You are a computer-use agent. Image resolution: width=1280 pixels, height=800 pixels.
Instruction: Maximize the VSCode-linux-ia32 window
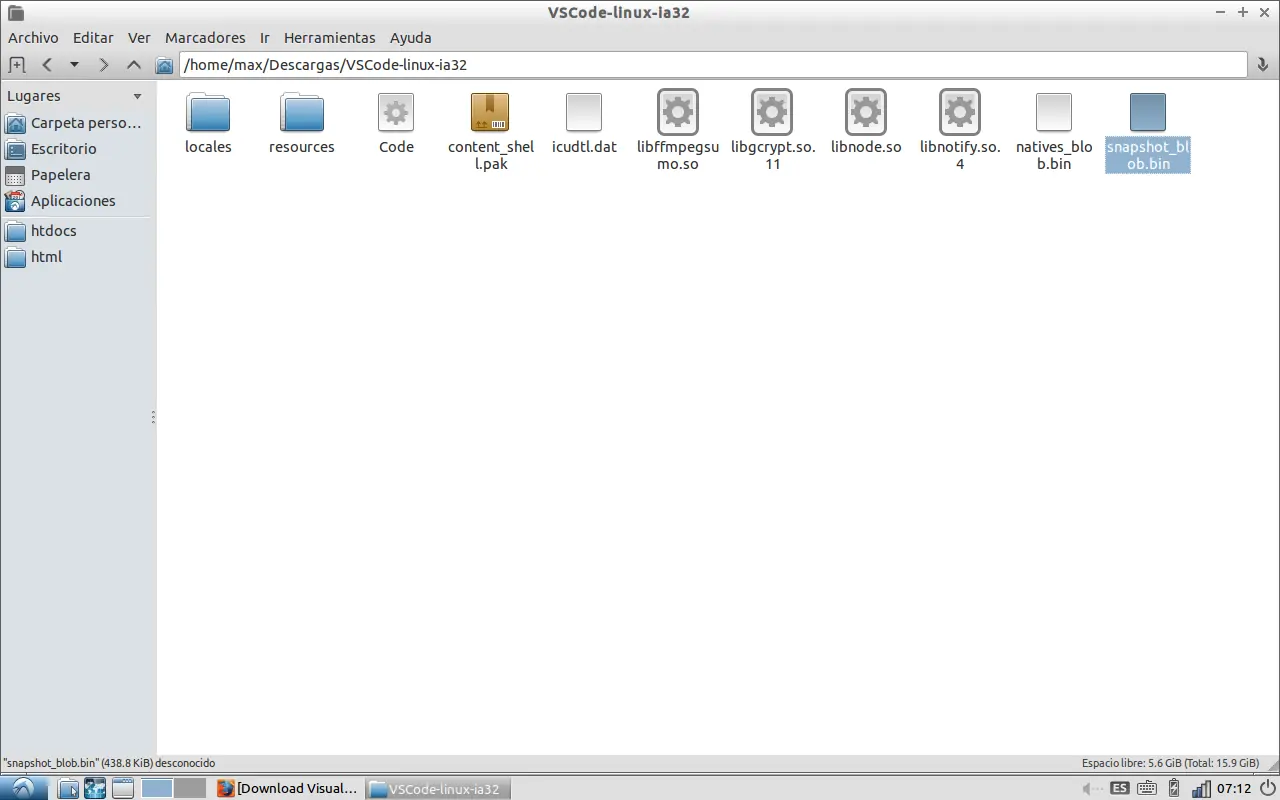coord(1243,13)
